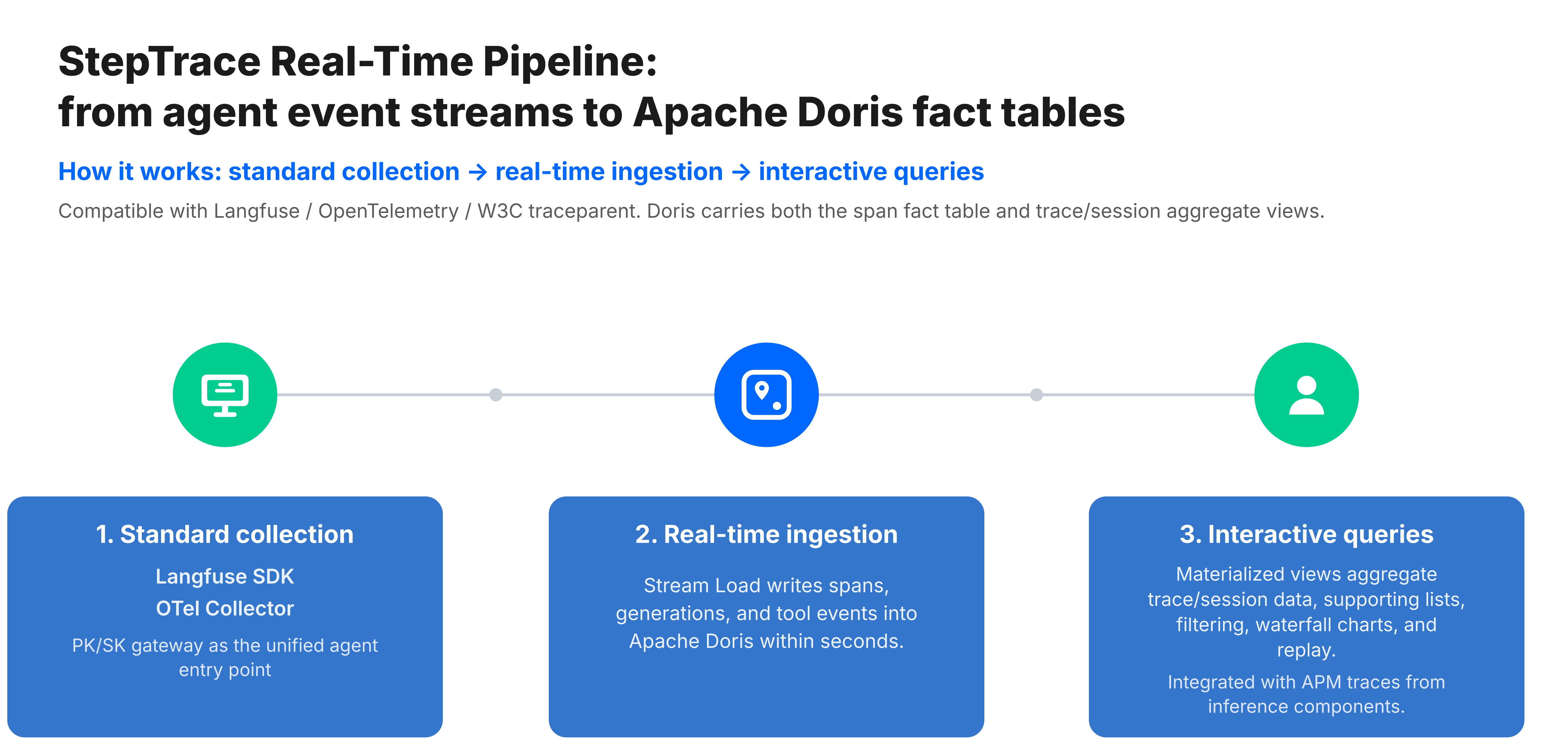Click 'Apache Doris within seconds.' line

pos(766,641)
